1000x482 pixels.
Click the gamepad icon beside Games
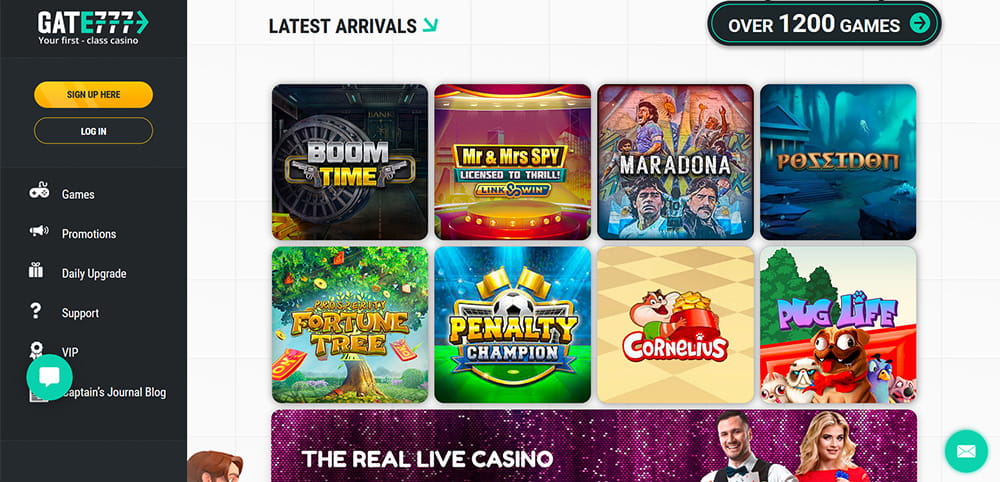pos(39,191)
